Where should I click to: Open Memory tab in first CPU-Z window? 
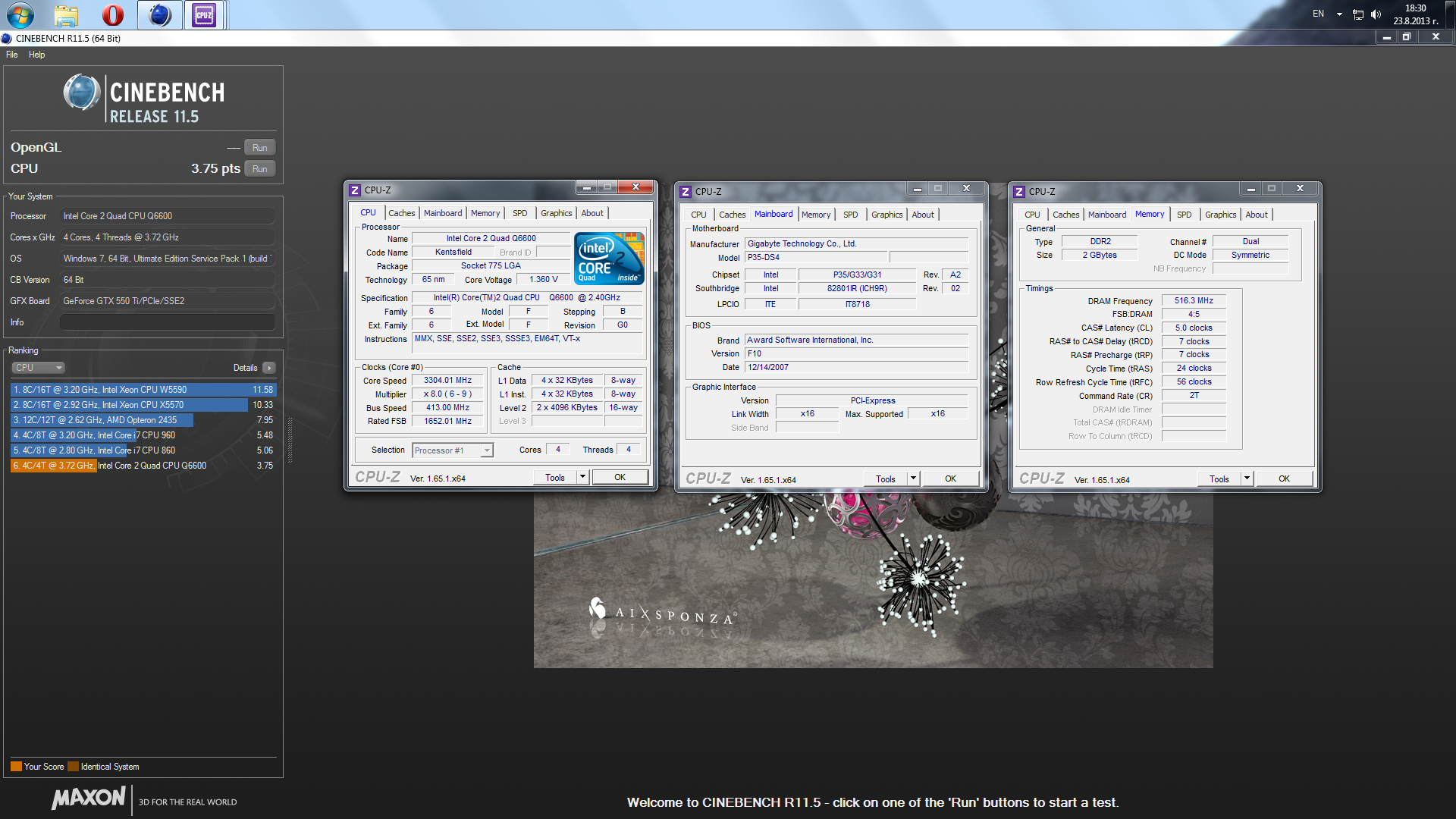[x=485, y=213]
